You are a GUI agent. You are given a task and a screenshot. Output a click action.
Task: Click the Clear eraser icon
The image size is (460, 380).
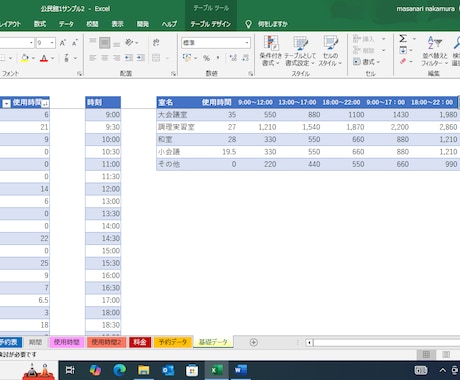point(403,61)
